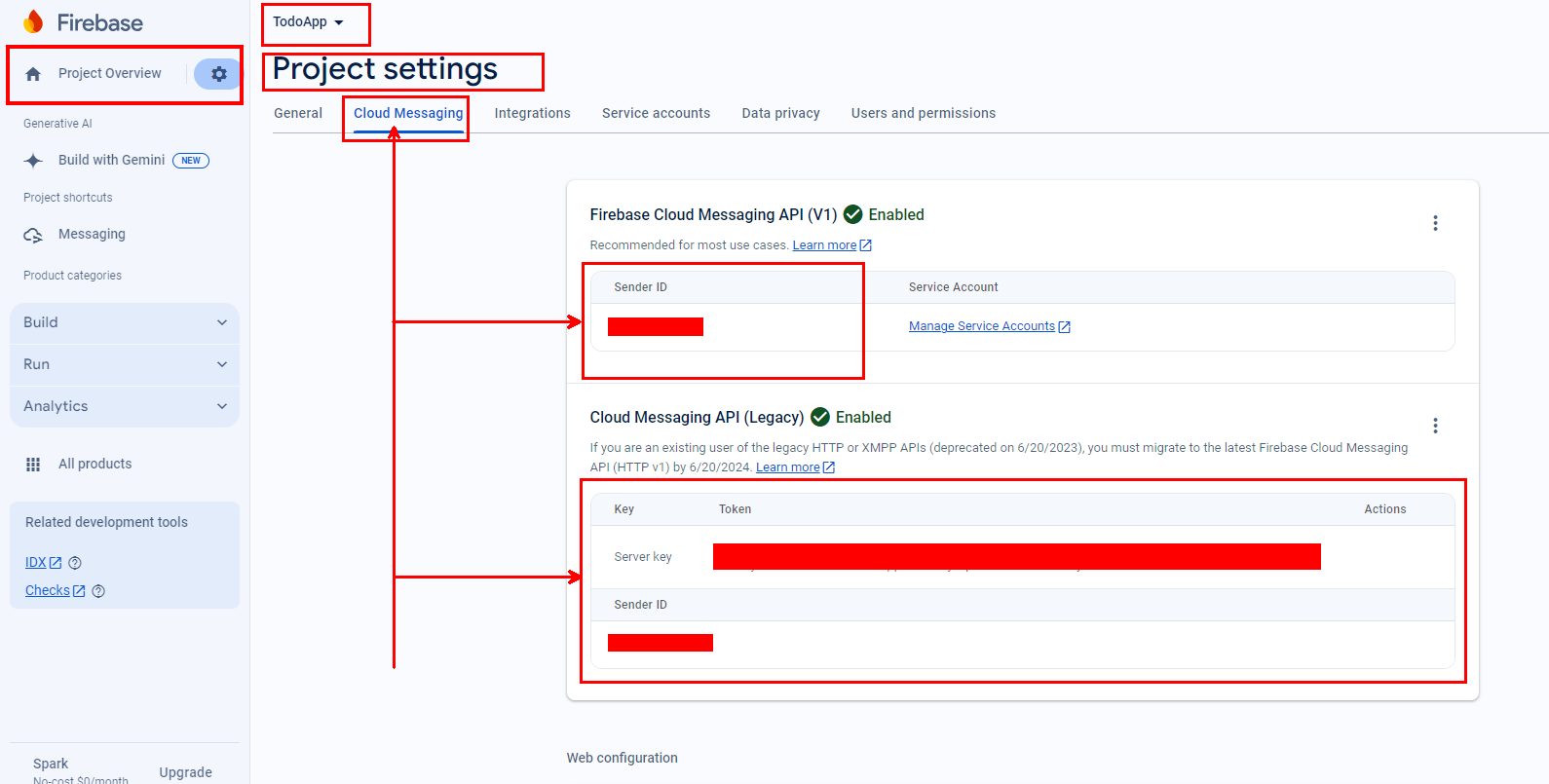
Task: Open the project settings gear icon
Action: pos(219,74)
